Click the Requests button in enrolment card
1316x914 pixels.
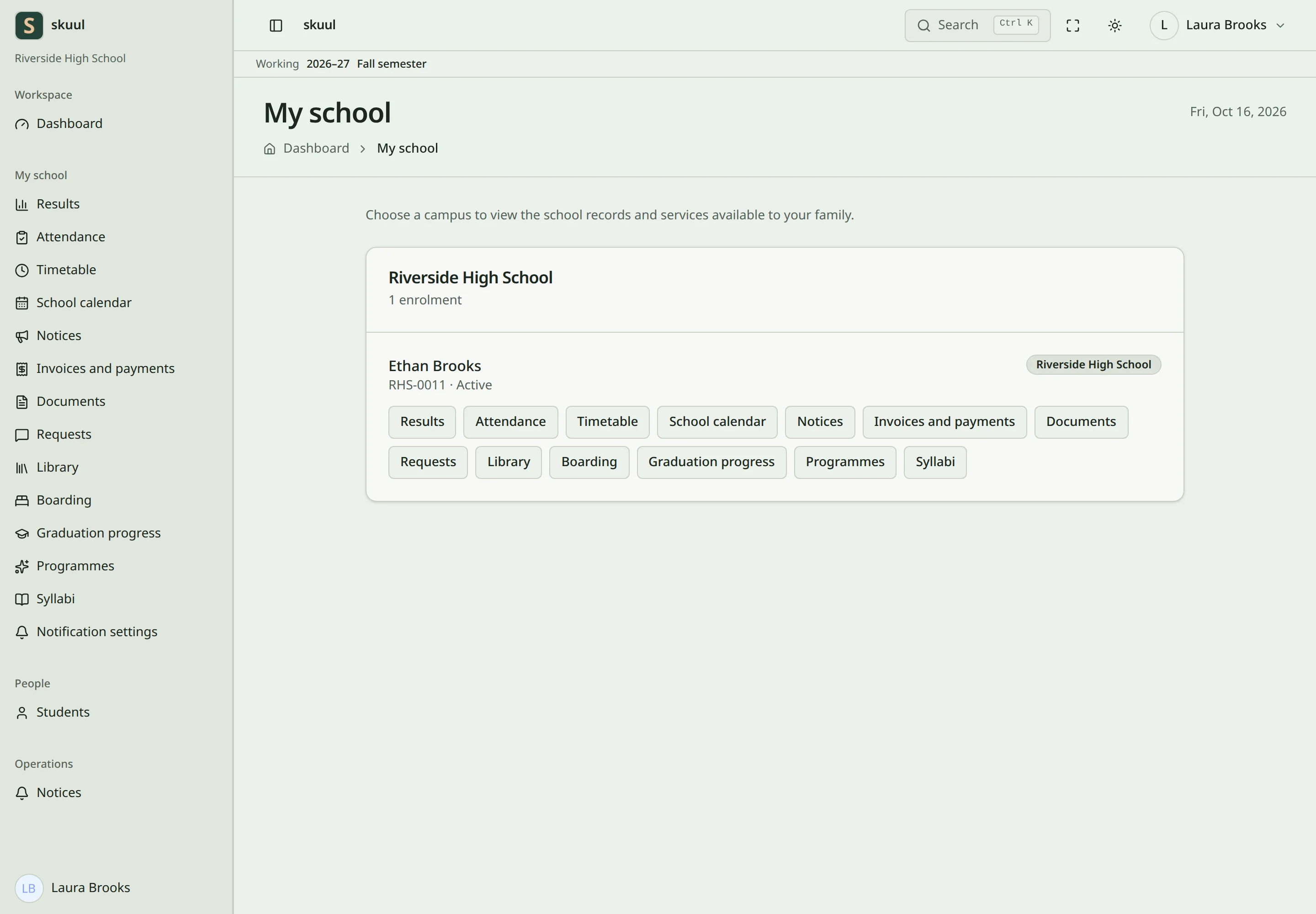pos(428,462)
